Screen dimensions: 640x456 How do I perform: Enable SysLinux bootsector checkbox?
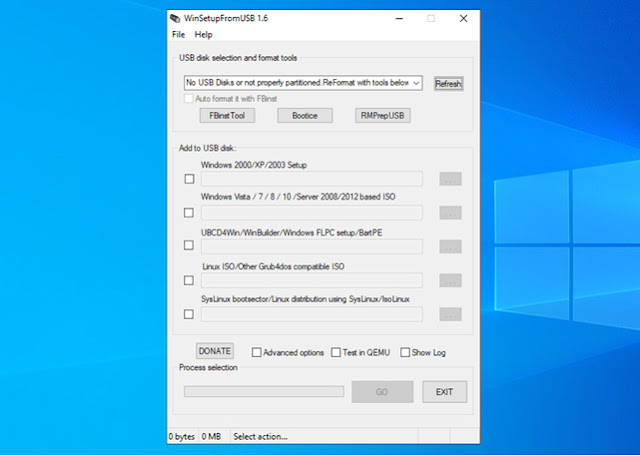tap(189, 314)
